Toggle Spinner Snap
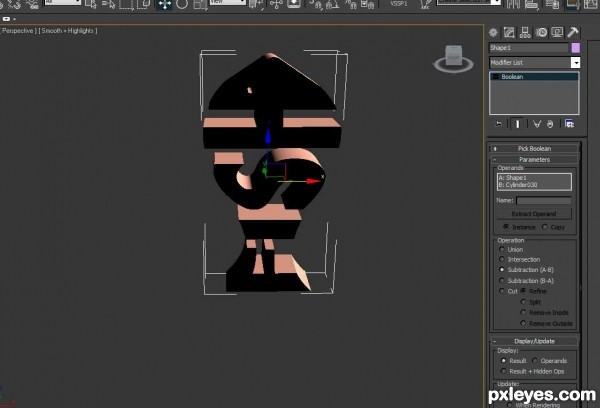This screenshot has height=408, width=600. point(367,4)
